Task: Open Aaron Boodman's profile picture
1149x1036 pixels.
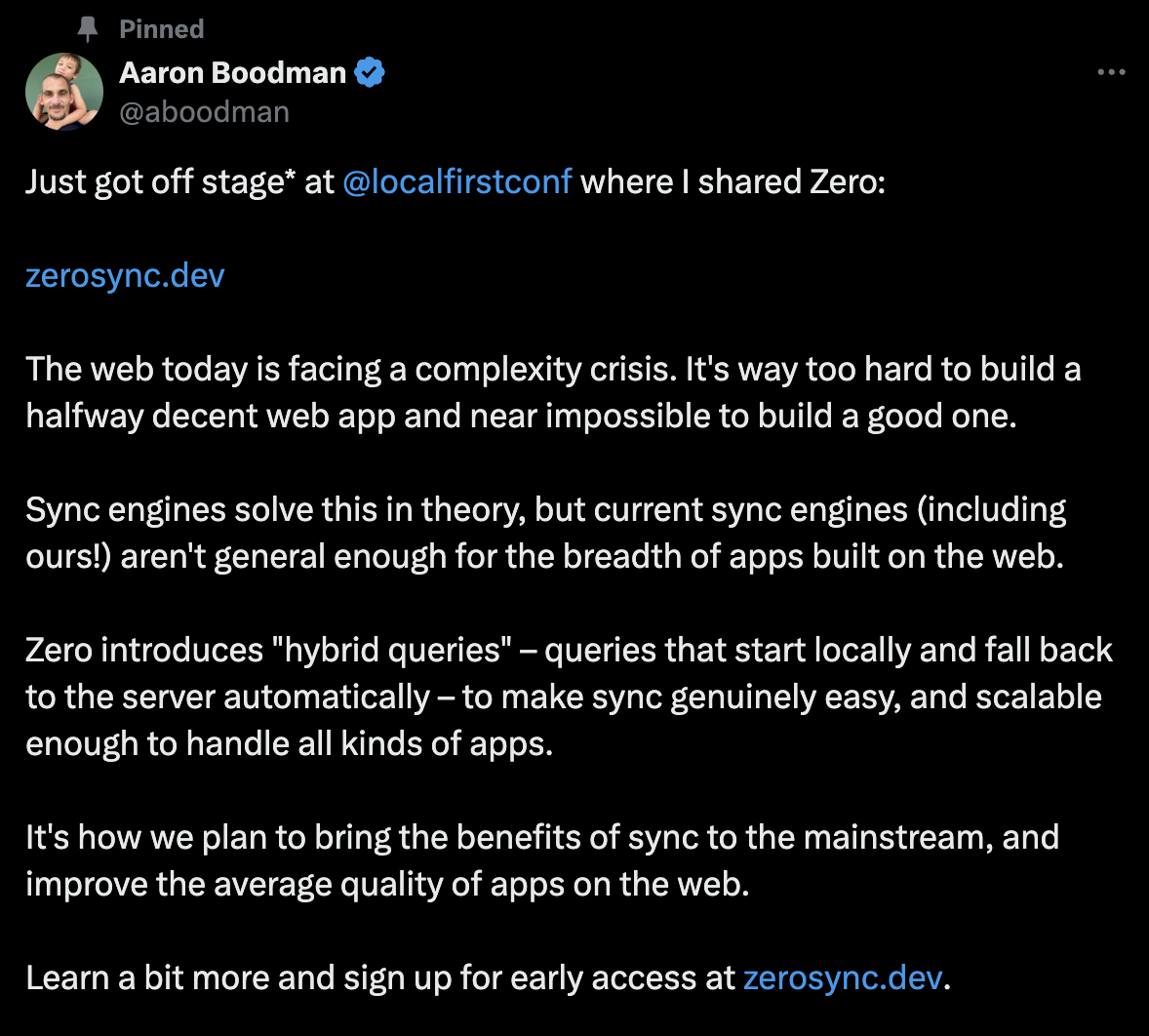Action: 64,92
